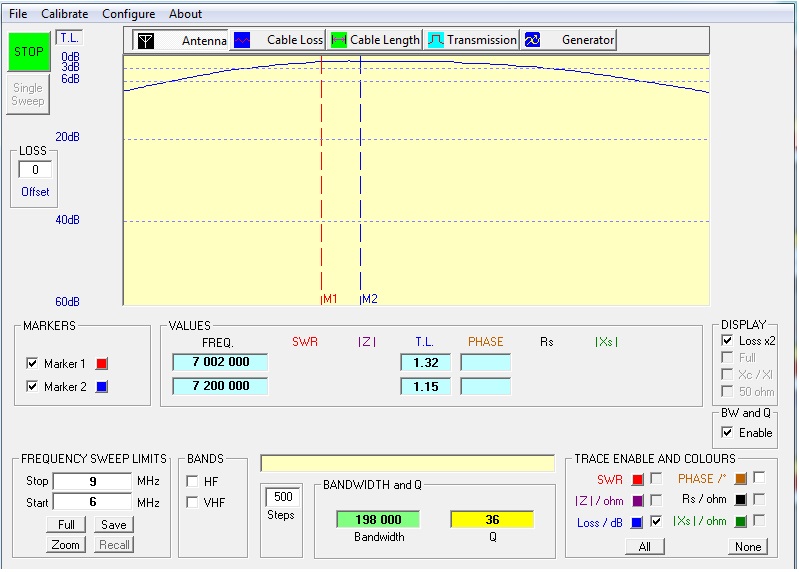Viewport: 799px width, 572px height.
Task: Open the Calibrate menu
Action: click(64, 14)
